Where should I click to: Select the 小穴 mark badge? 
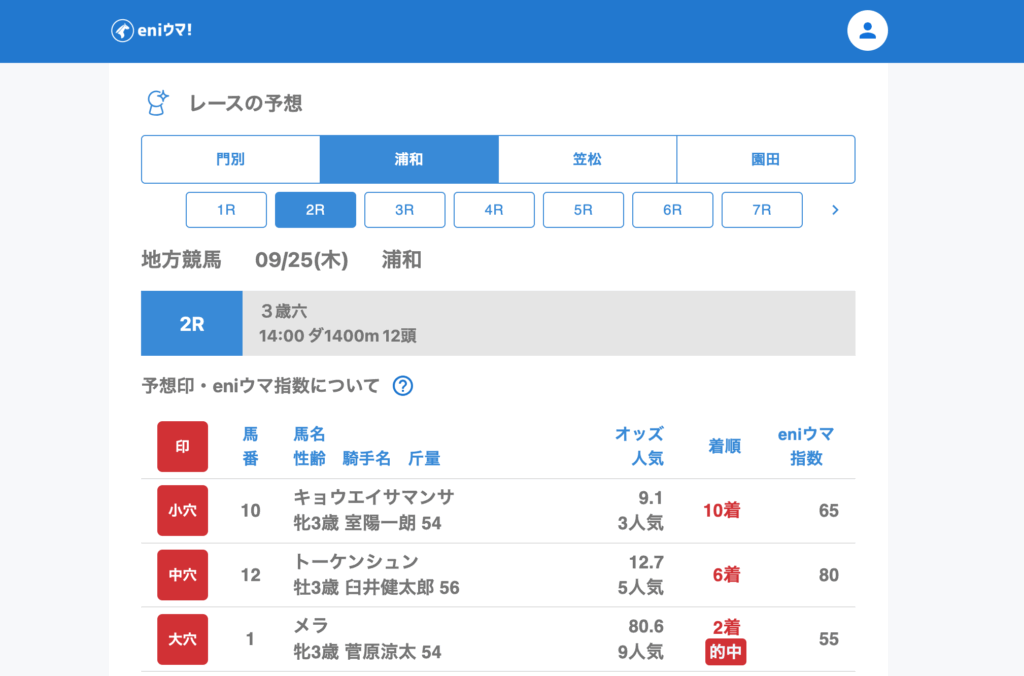(x=182, y=510)
